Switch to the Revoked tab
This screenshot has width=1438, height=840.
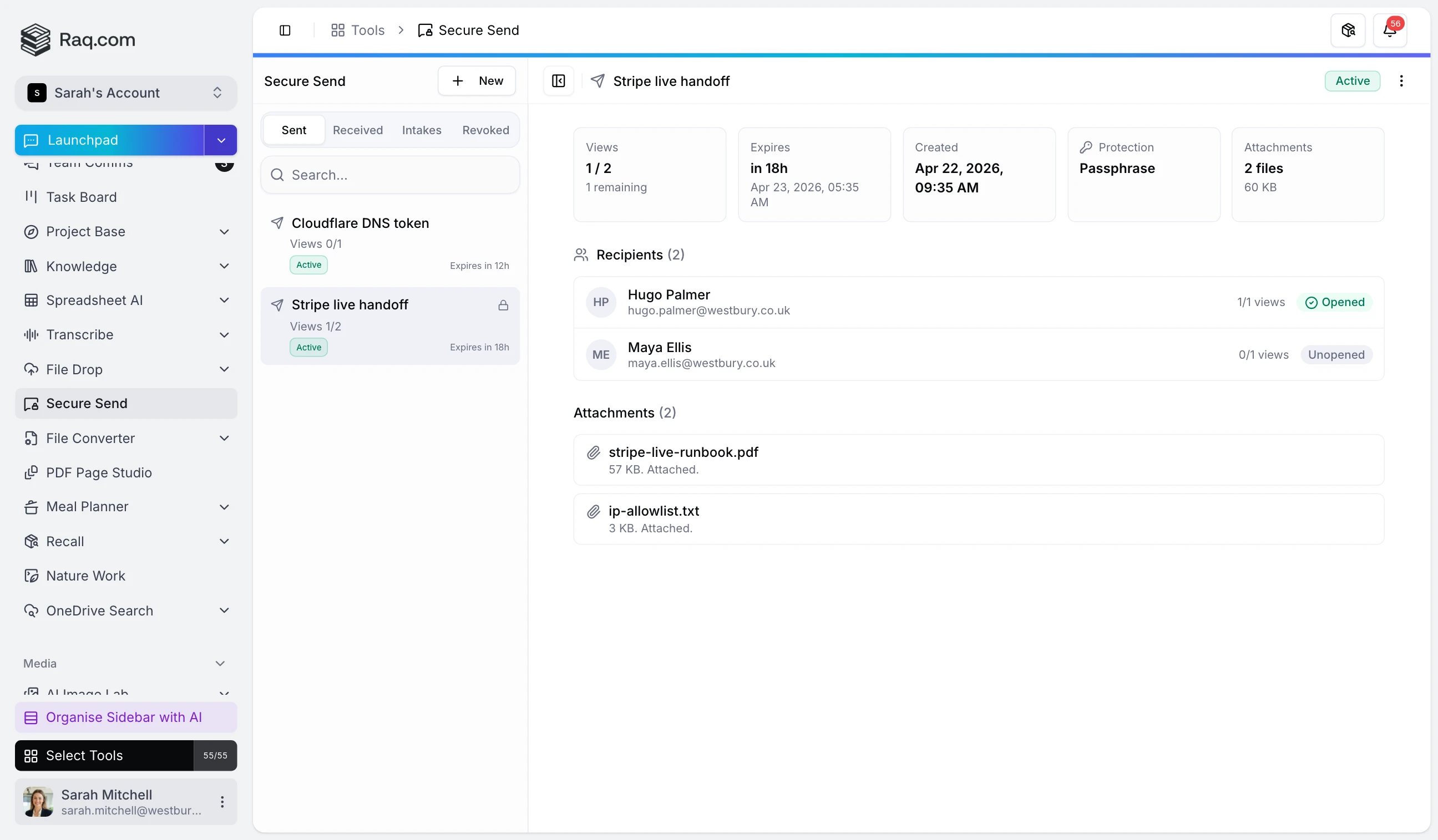[x=485, y=130]
